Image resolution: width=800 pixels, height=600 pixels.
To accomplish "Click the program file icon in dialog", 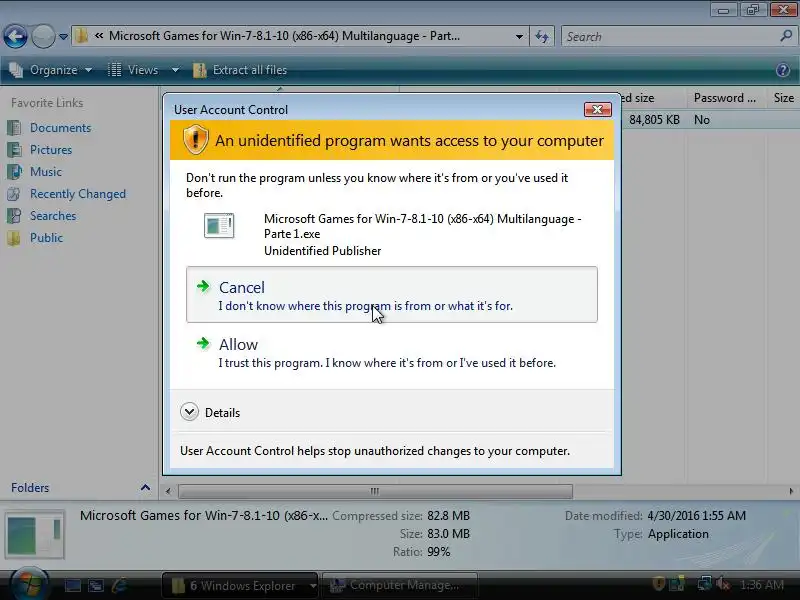I will (219, 225).
